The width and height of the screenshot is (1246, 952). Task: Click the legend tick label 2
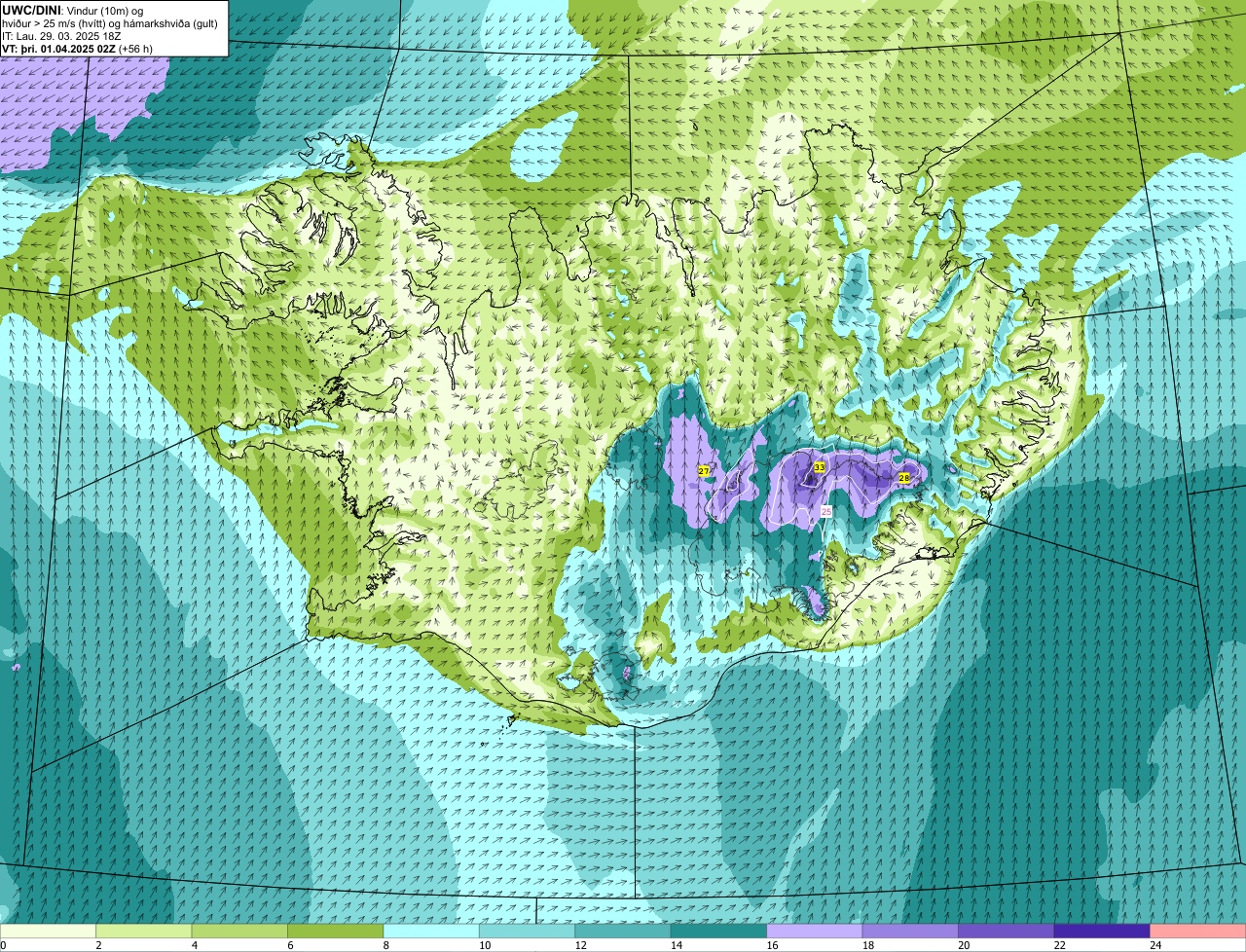point(98,945)
